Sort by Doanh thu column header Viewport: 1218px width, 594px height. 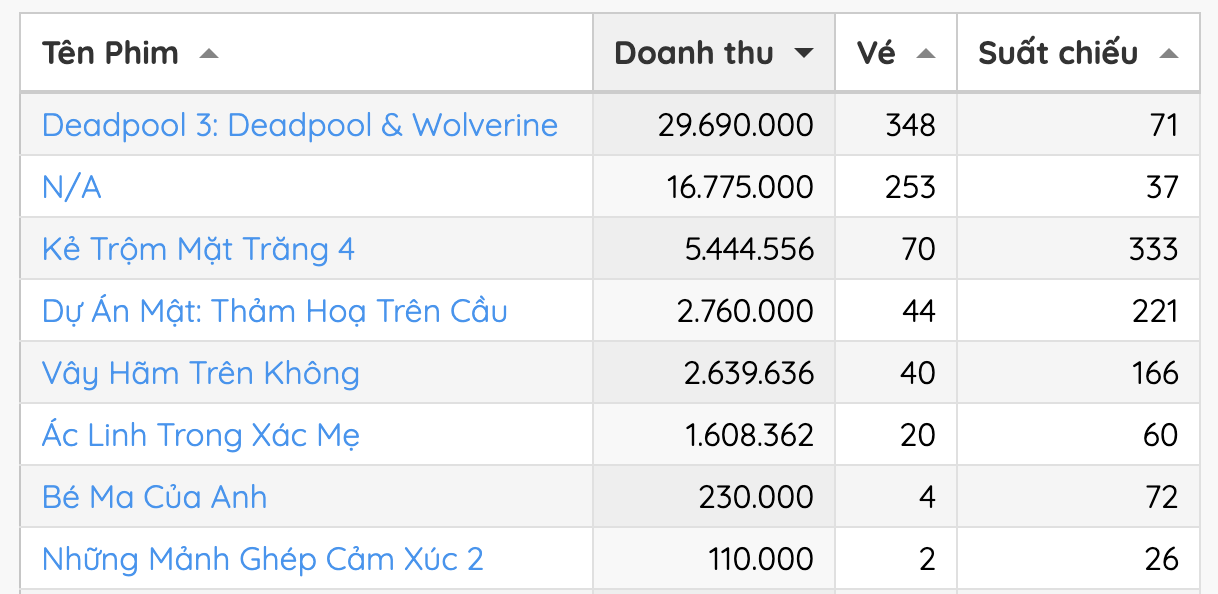pyautogui.click(x=694, y=53)
